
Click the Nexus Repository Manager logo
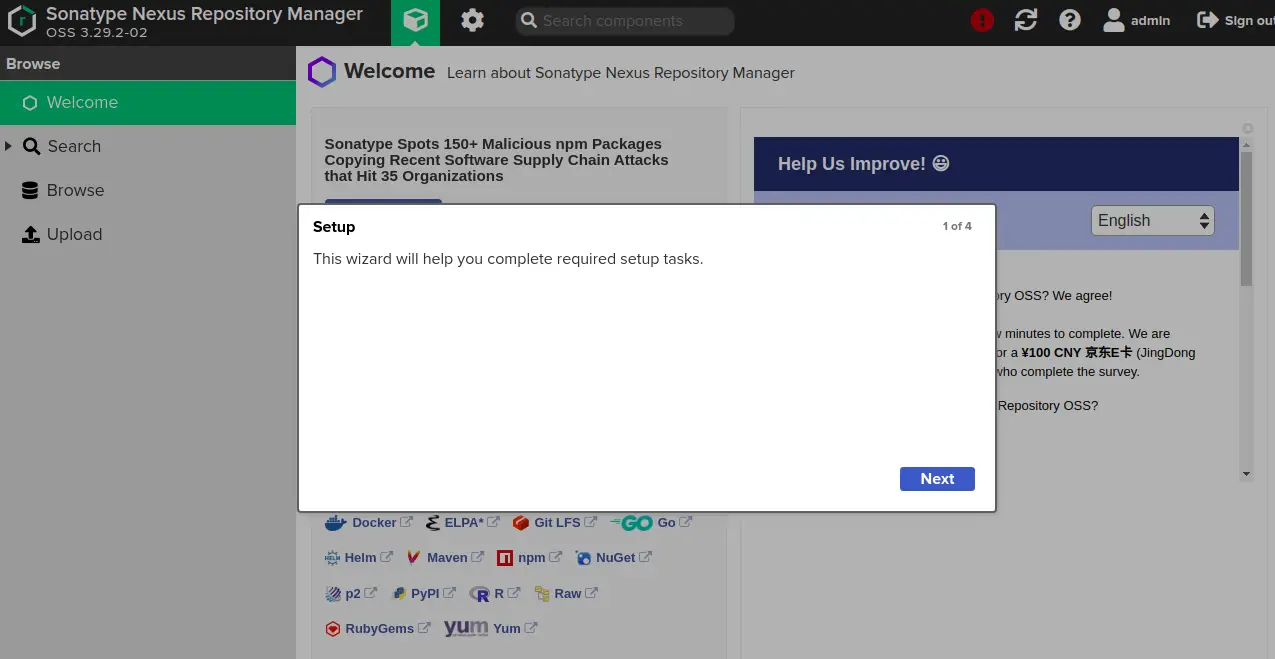click(22, 21)
